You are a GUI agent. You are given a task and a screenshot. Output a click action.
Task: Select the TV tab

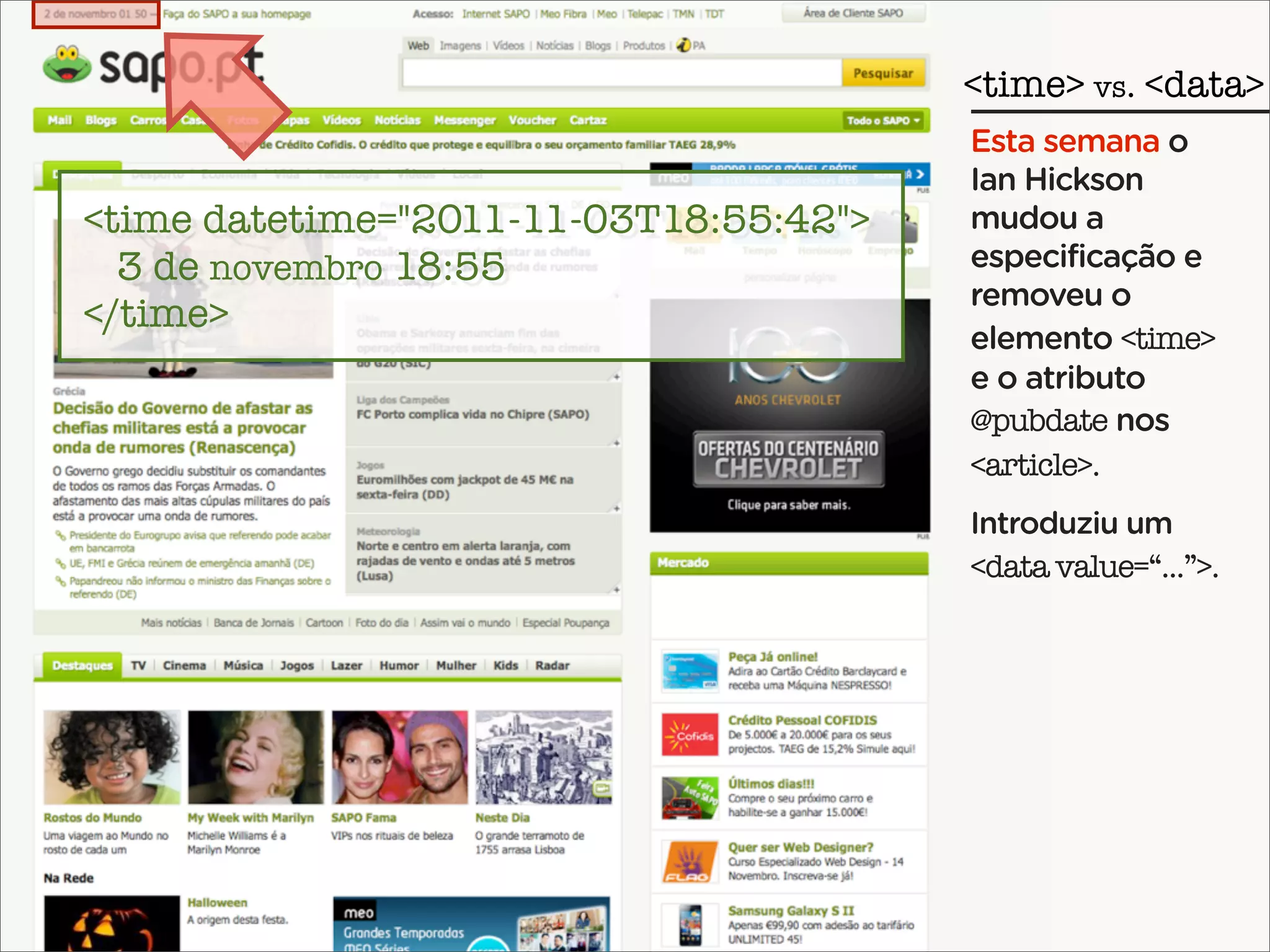pos(138,665)
